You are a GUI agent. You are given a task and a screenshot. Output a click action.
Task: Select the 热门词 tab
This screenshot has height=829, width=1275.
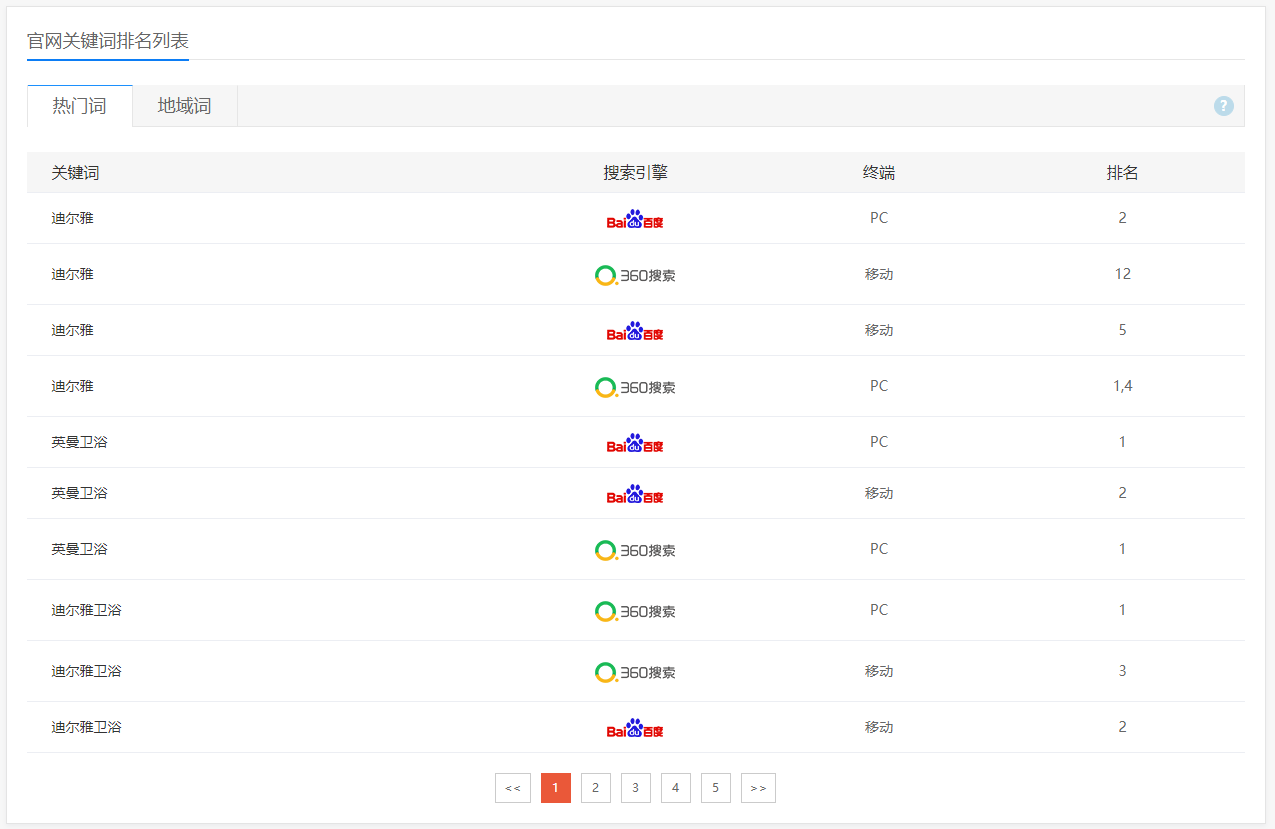click(x=79, y=106)
